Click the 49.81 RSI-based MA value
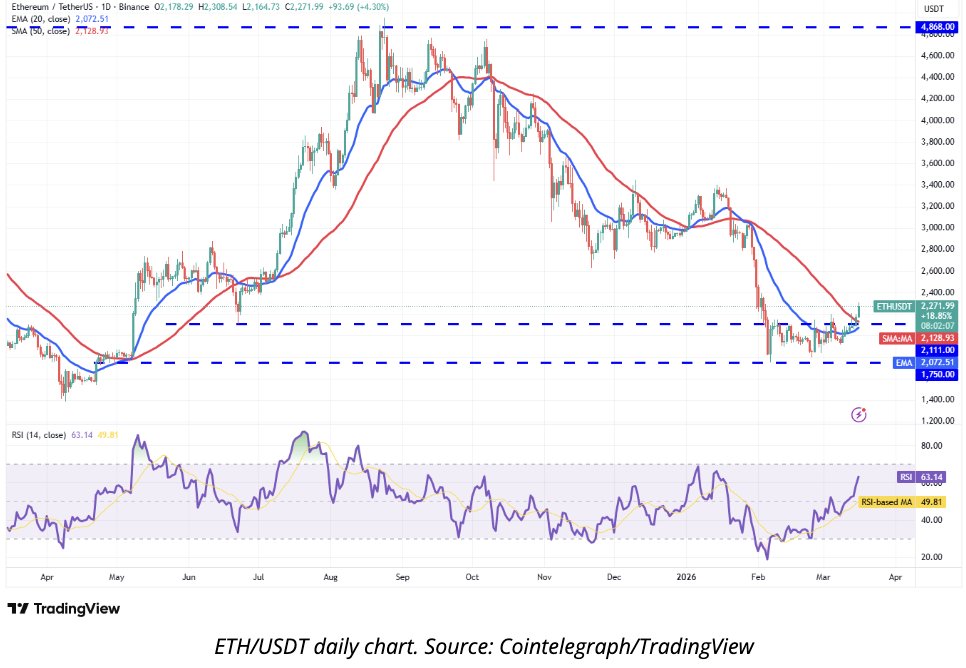The image size is (966, 668). click(931, 502)
